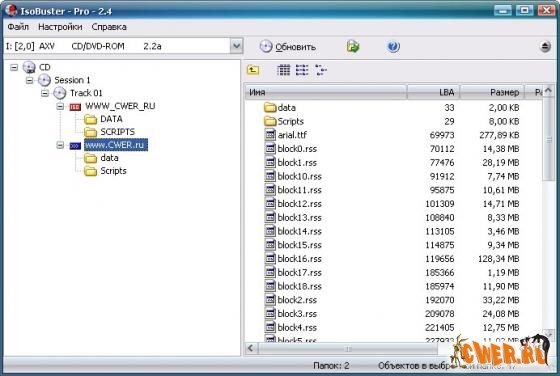Select the block18.rss file icon
Image resolution: width=560 pixels, height=376 pixels.
[271, 286]
